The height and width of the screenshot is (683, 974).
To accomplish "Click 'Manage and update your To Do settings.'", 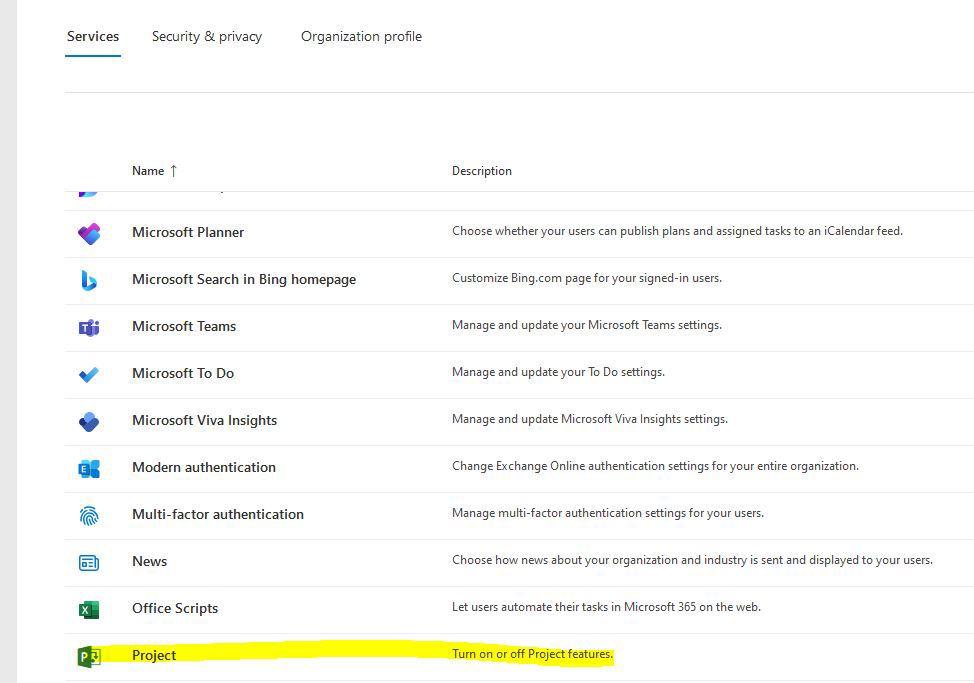I will 558,372.
